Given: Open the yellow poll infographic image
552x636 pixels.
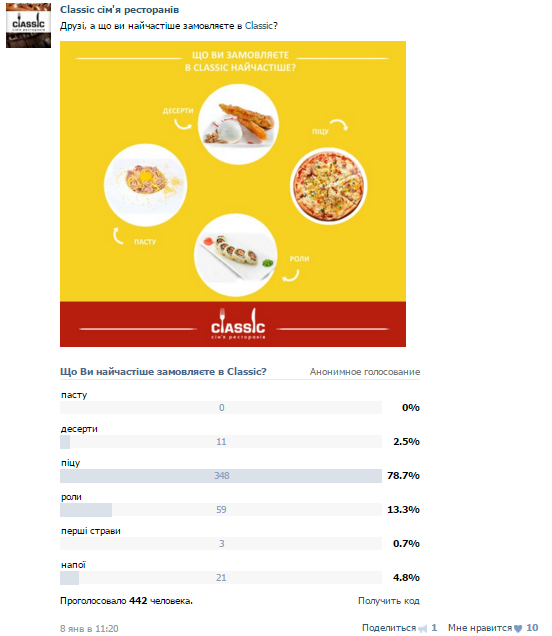Looking at the screenshot, I should [233, 194].
